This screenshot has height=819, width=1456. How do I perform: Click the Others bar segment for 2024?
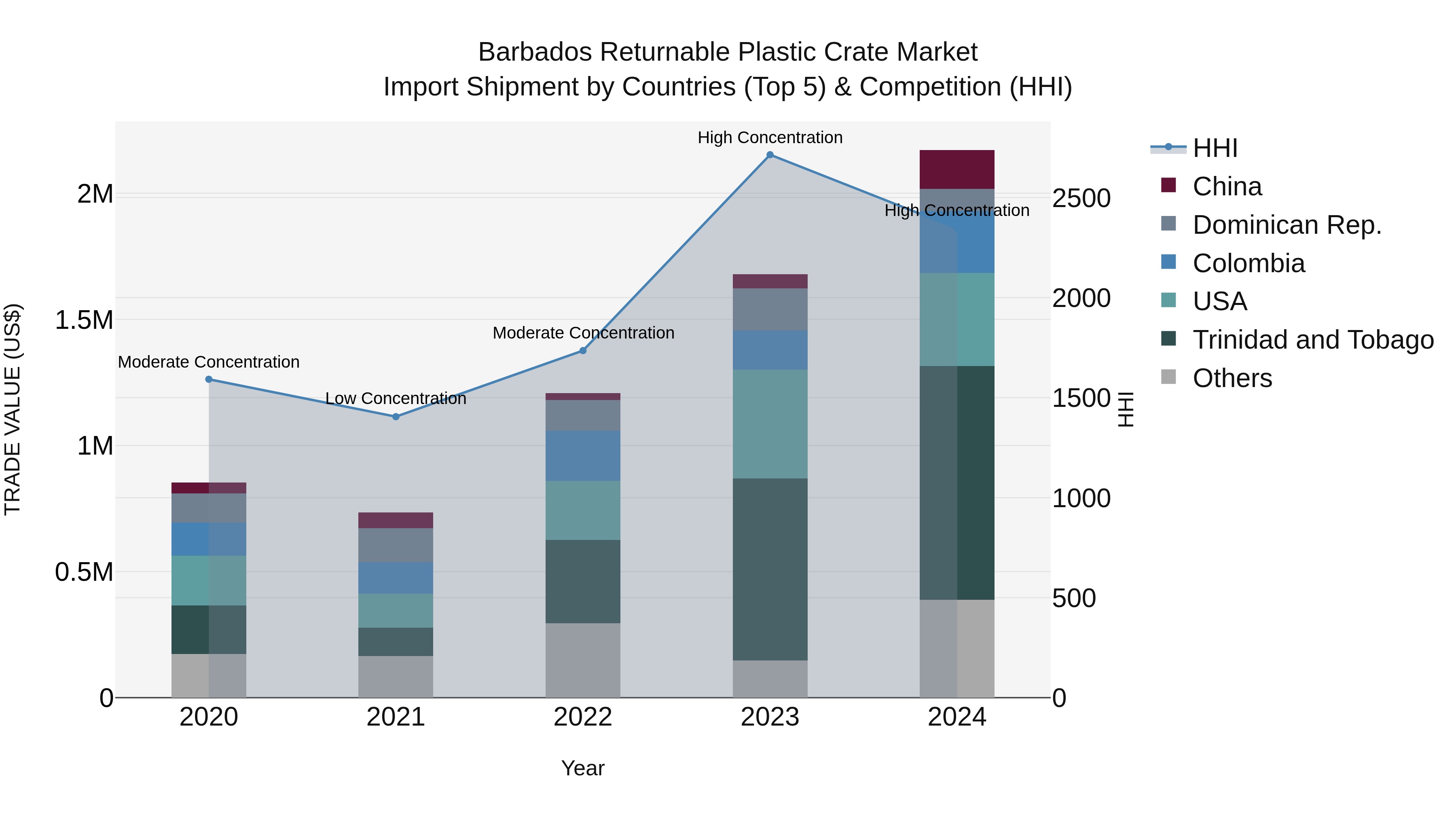957,648
